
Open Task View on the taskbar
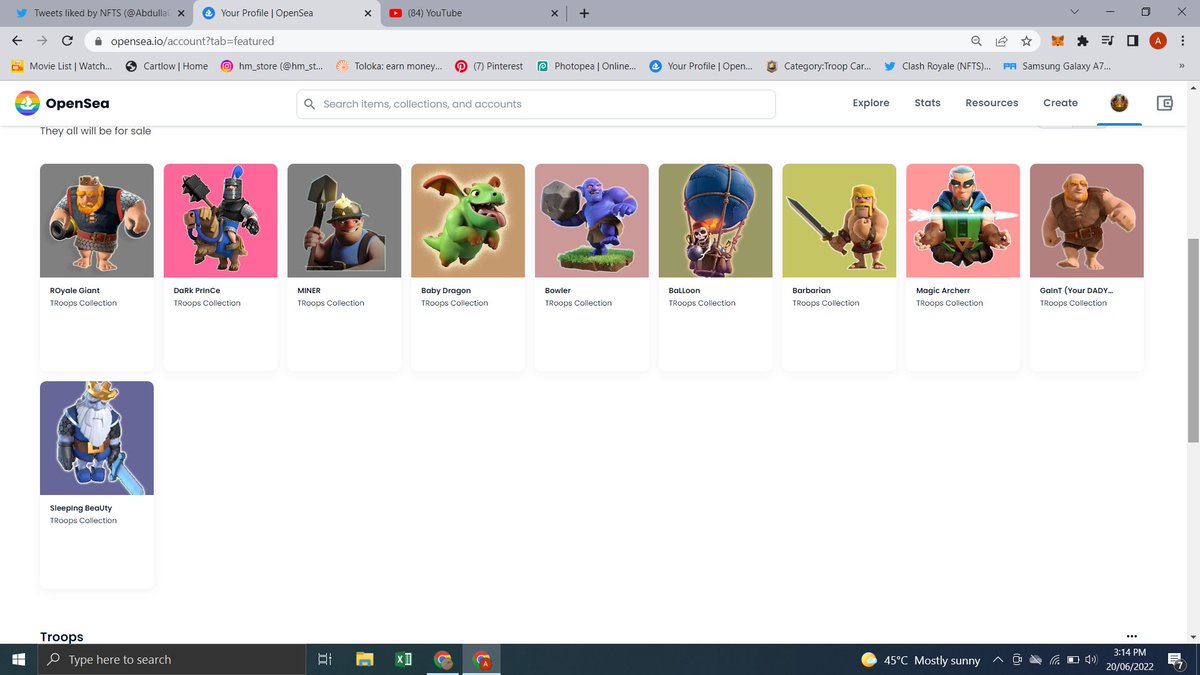click(324, 660)
